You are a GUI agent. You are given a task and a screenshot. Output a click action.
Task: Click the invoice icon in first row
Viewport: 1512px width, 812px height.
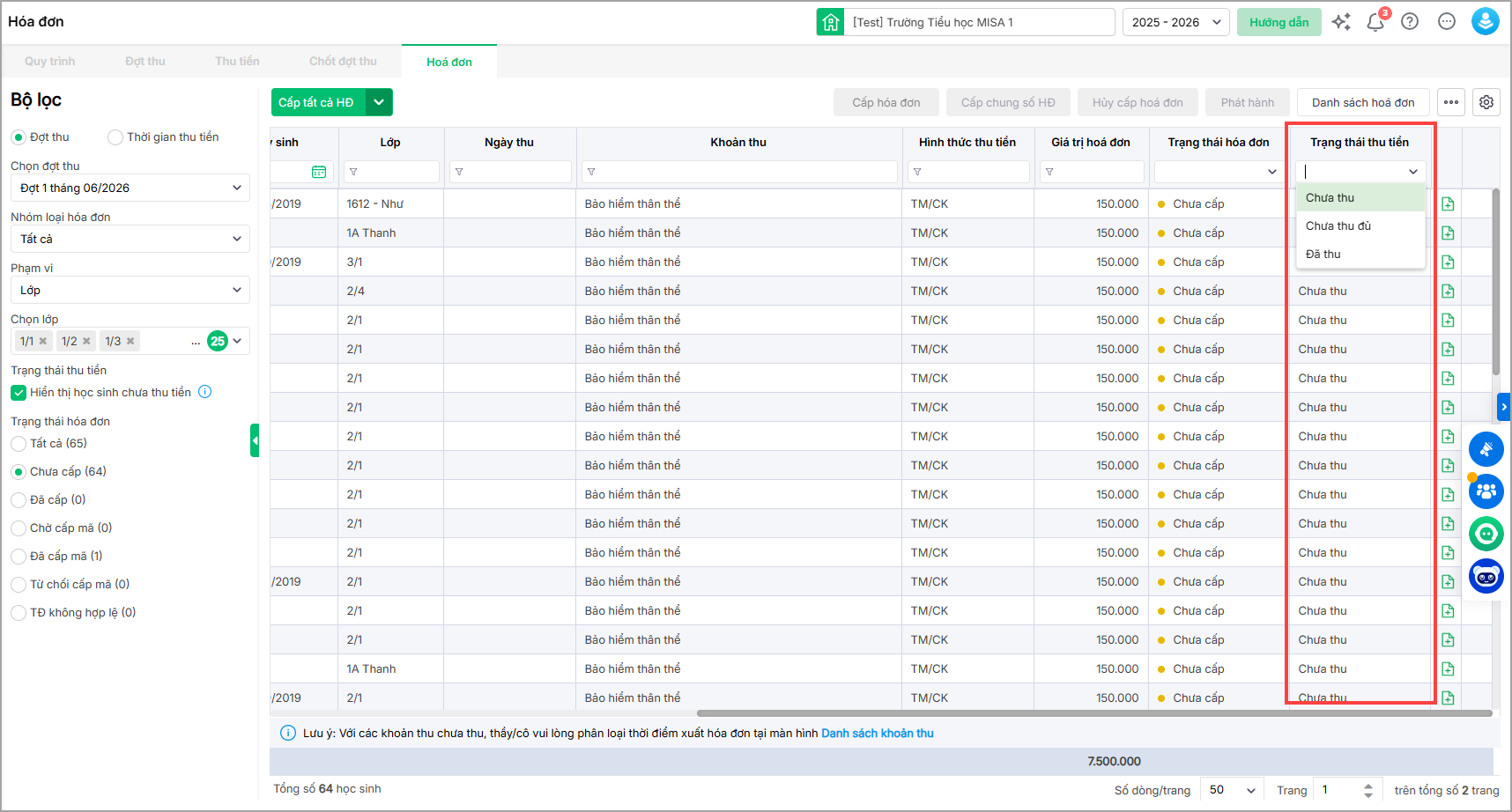pos(1448,204)
